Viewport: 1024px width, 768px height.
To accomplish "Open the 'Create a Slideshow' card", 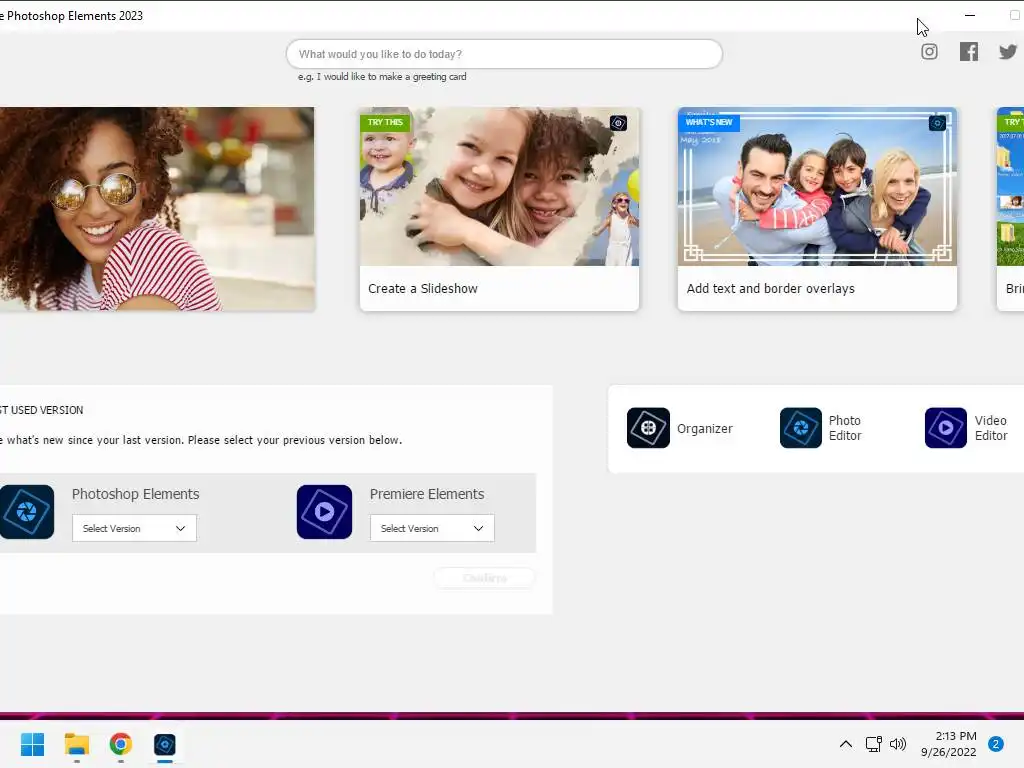I will [x=499, y=209].
